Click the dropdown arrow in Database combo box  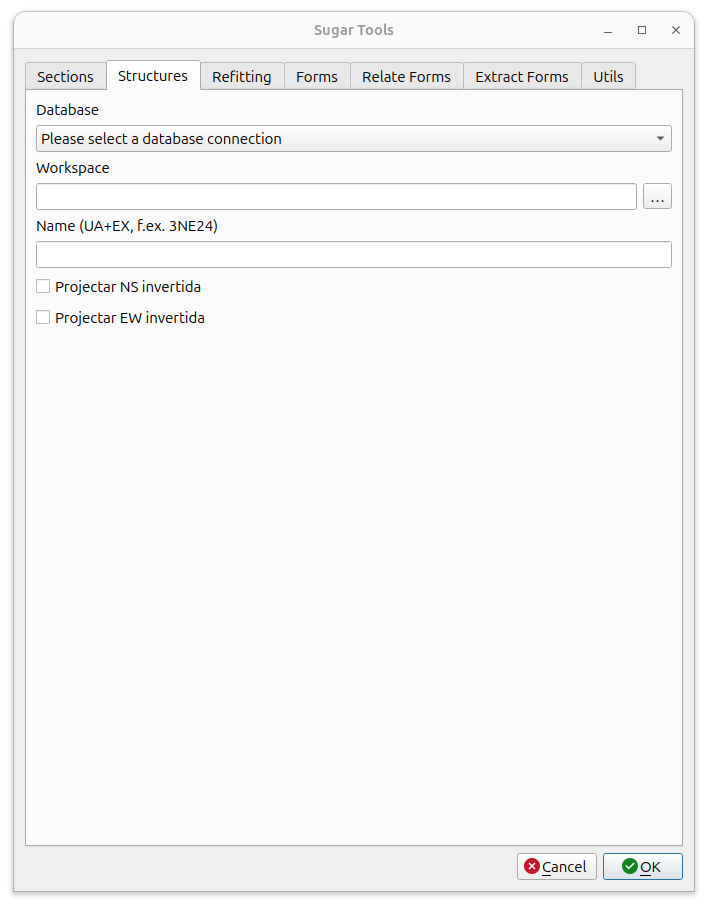click(x=660, y=139)
